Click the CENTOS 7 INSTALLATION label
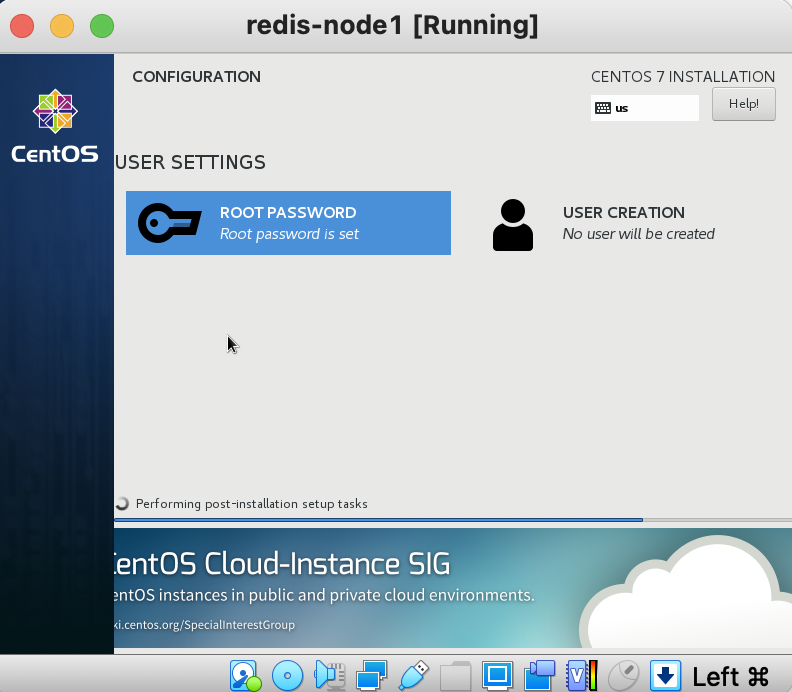 (x=683, y=77)
